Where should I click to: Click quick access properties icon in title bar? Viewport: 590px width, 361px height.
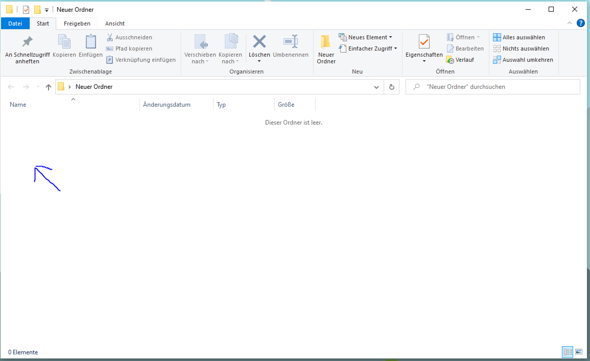pyautogui.click(x=26, y=9)
